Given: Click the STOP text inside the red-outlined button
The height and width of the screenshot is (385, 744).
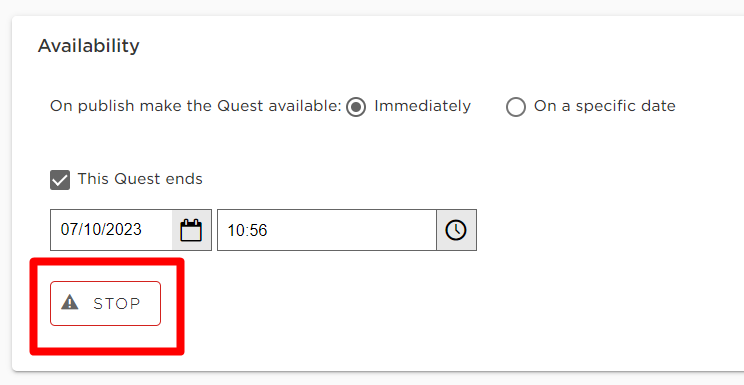Looking at the screenshot, I should click(117, 303).
